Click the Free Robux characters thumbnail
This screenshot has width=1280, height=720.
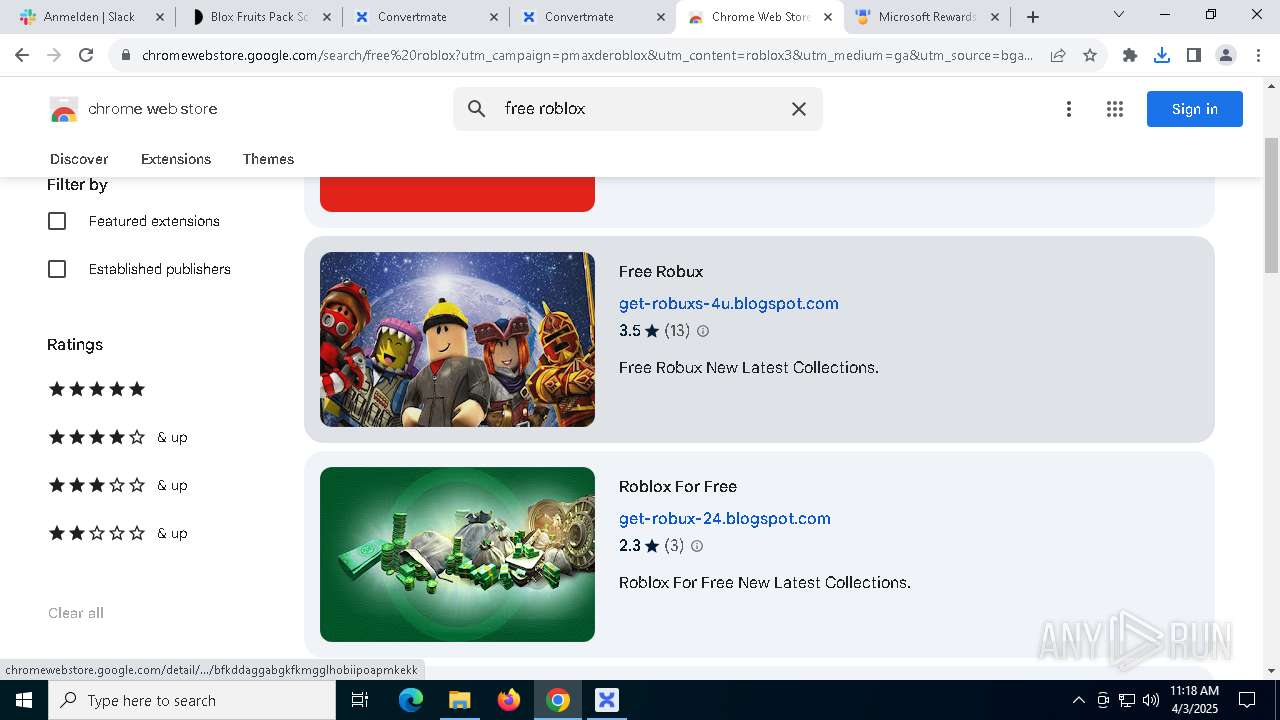pos(457,339)
